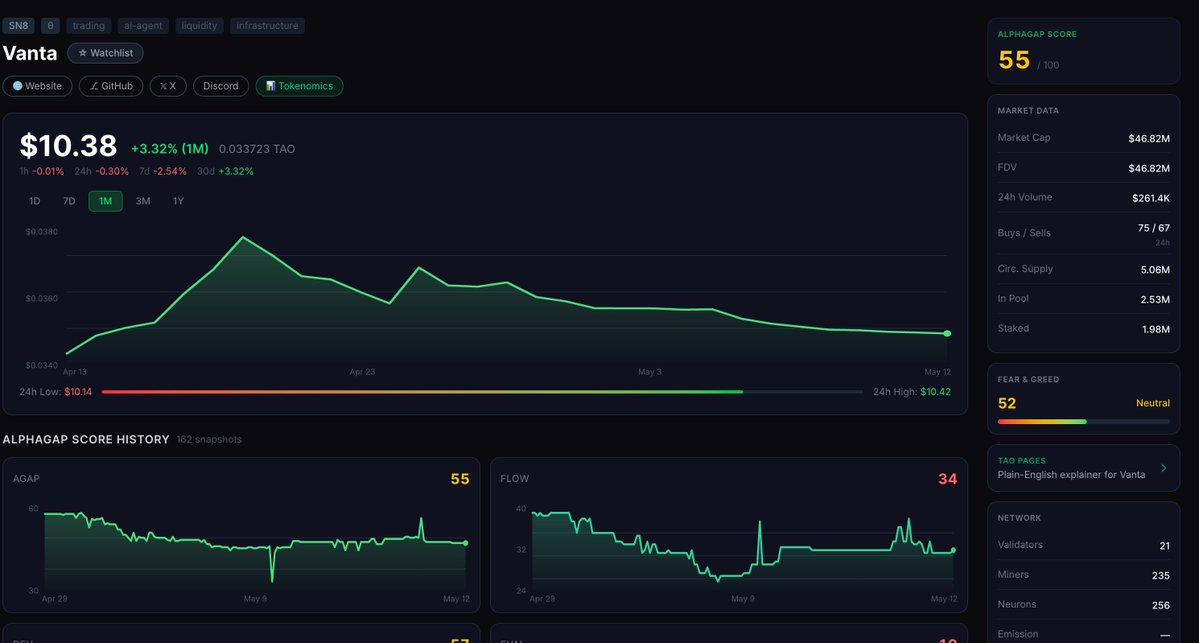Open the Tokenomics page
This screenshot has height=643, width=1199.
299,86
